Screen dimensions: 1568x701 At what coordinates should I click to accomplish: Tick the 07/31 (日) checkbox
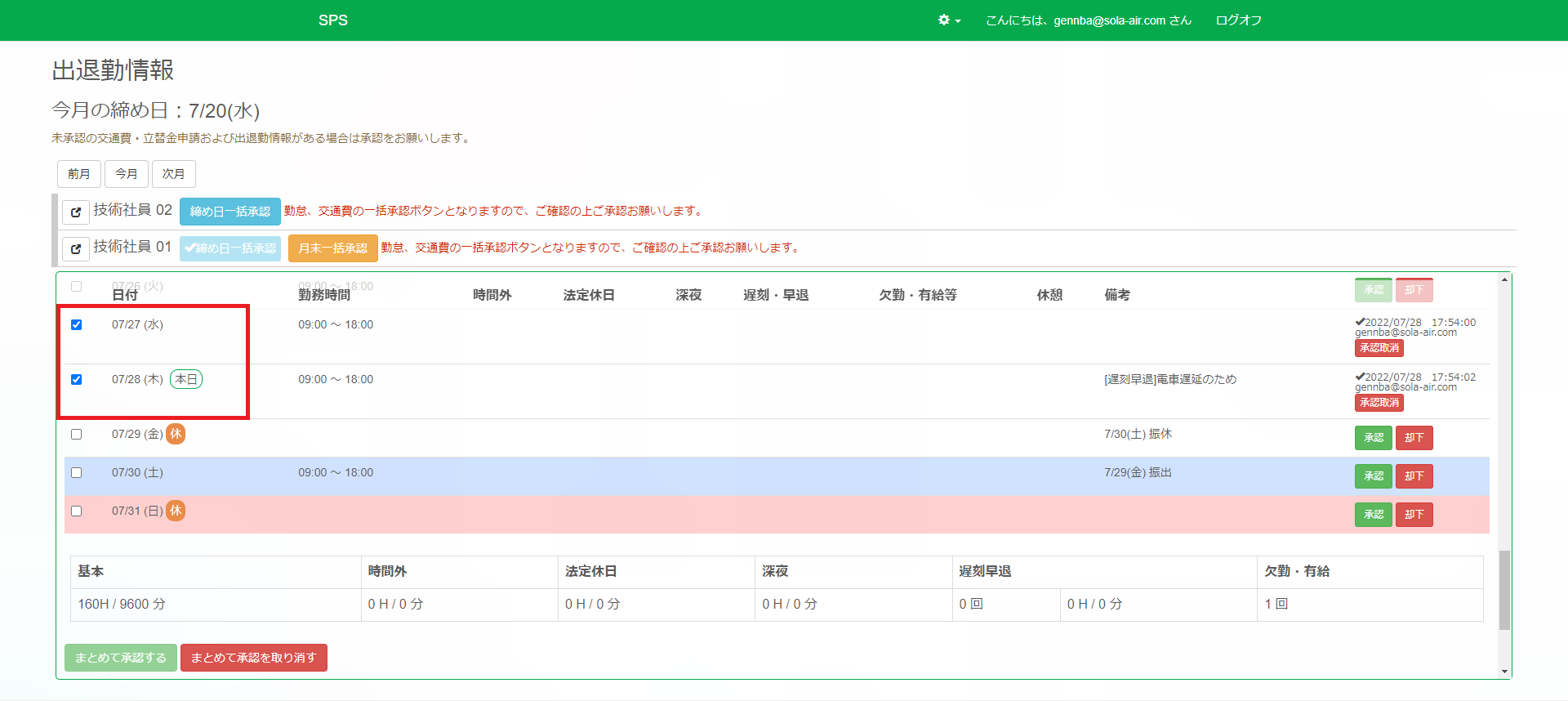coord(77,511)
